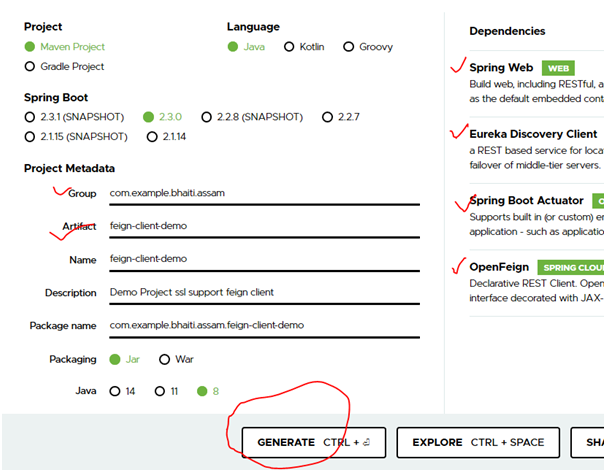
Task: Click the Dependencies heading
Action: click(x=507, y=31)
